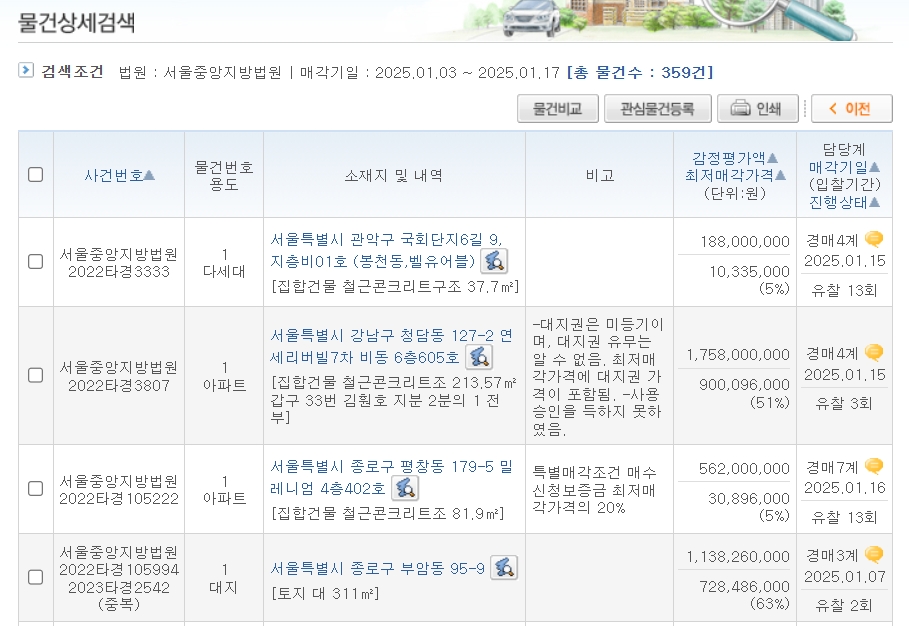Click duplicate case 2023타경2542 text

119,588
